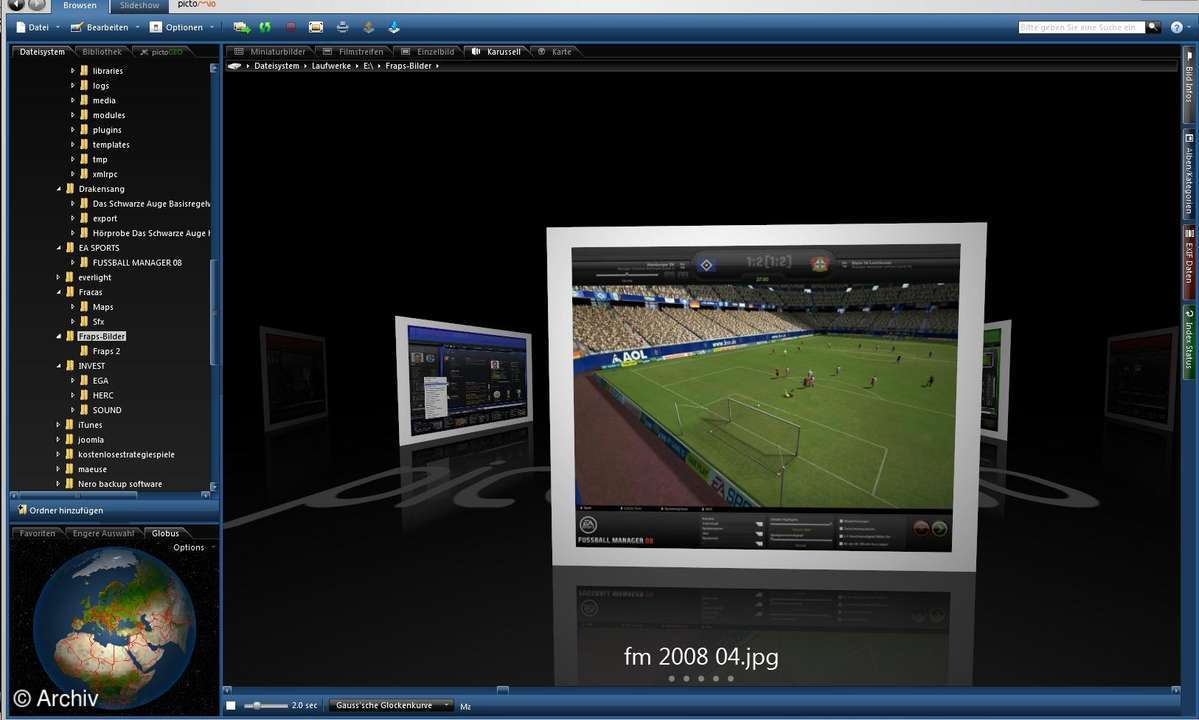Expand the joomla folder

[x=58, y=439]
